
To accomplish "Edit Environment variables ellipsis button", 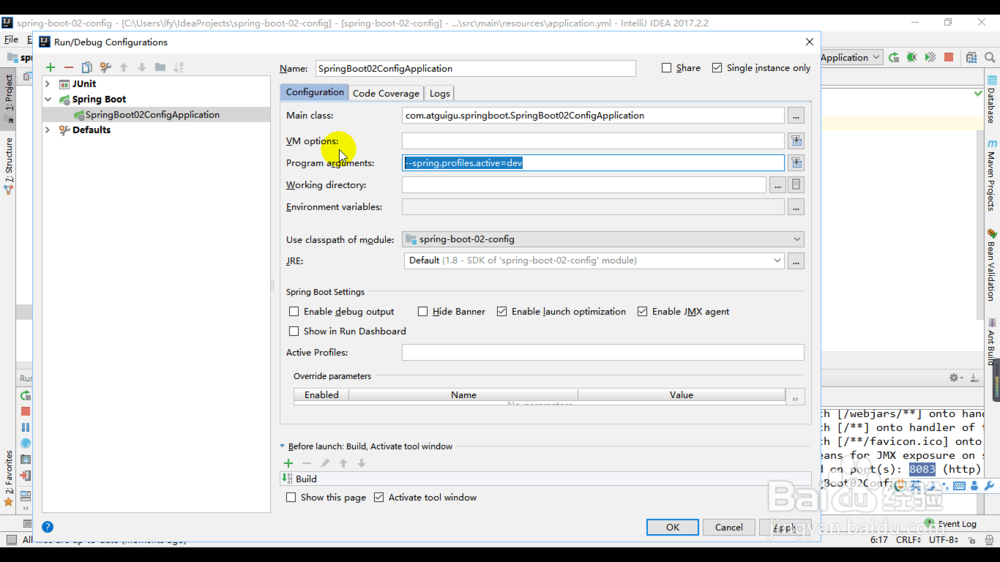I will point(795,207).
